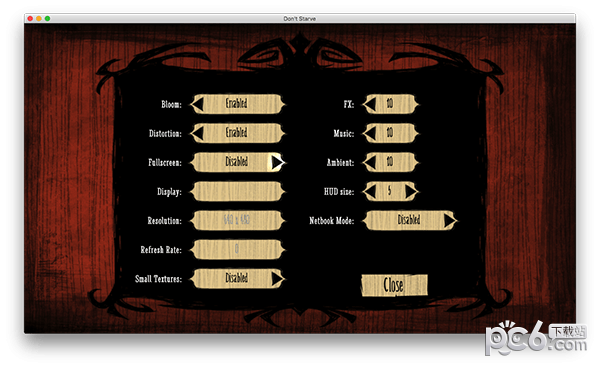
Task: Click the Small Textures Disabled value
Action: pos(236,278)
